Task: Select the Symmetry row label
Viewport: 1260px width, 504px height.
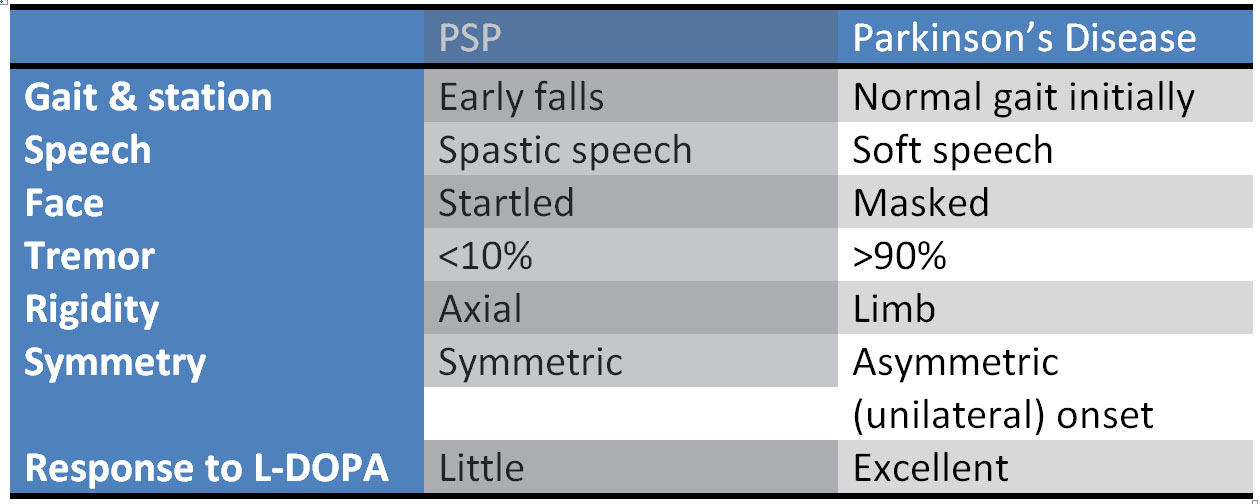Action: (115, 362)
